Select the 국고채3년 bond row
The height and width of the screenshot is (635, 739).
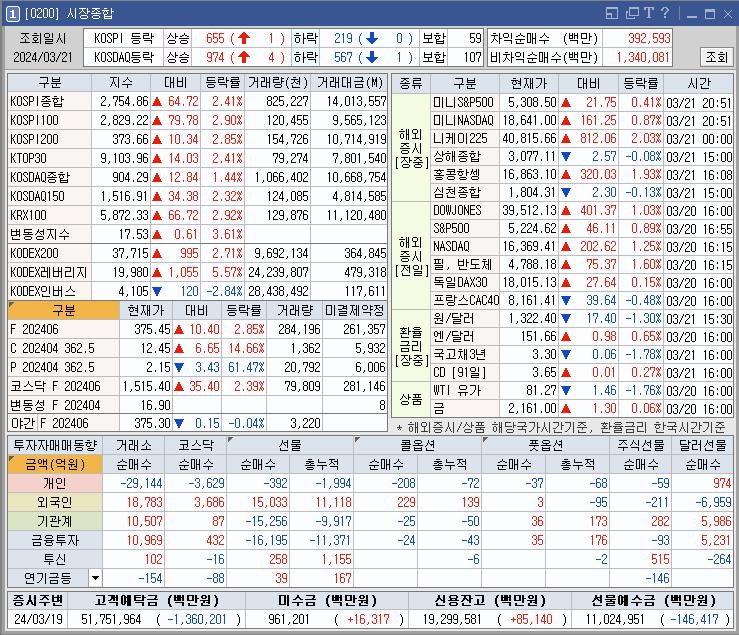[x=582, y=355]
